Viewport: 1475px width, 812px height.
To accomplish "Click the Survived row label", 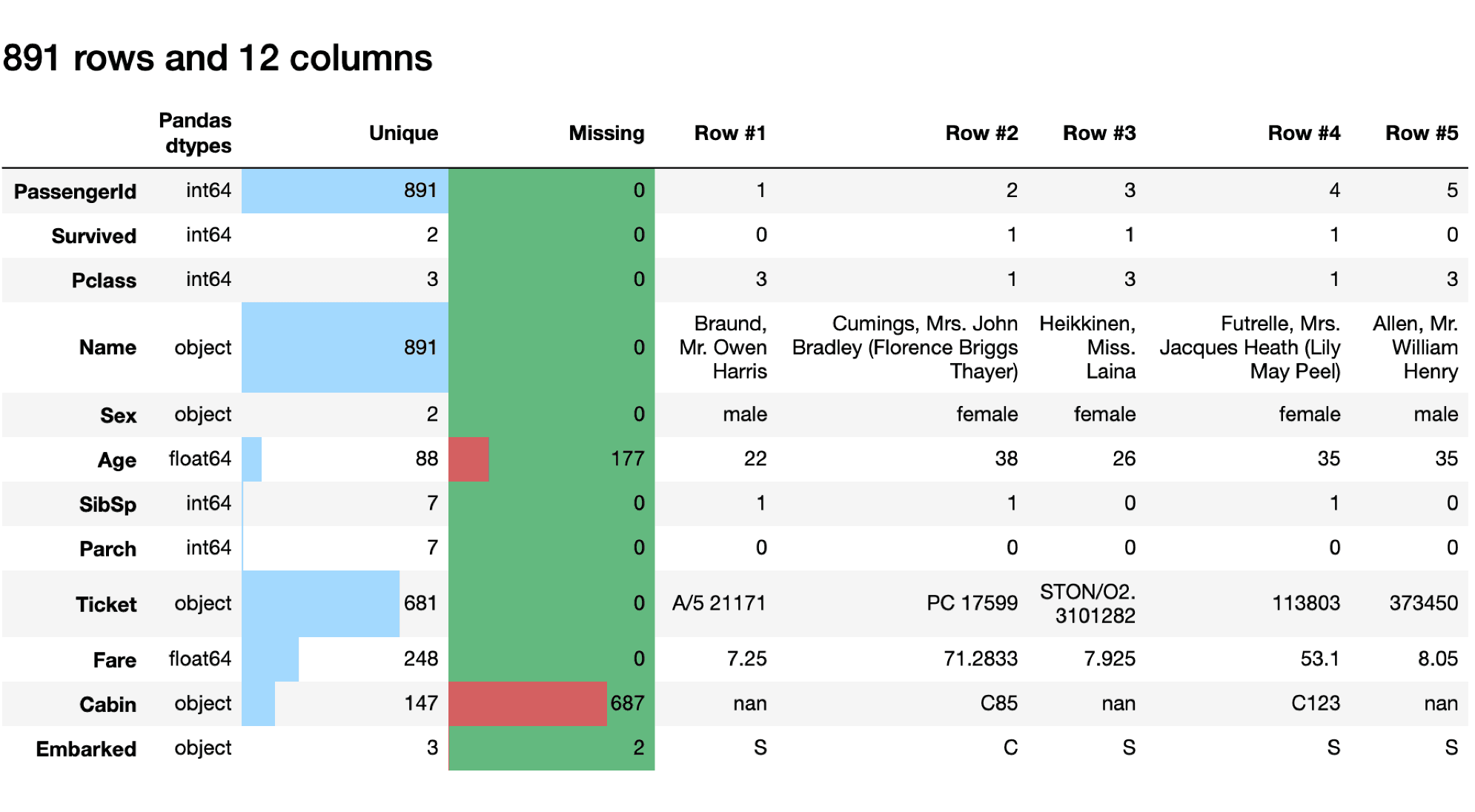I will tap(93, 236).
